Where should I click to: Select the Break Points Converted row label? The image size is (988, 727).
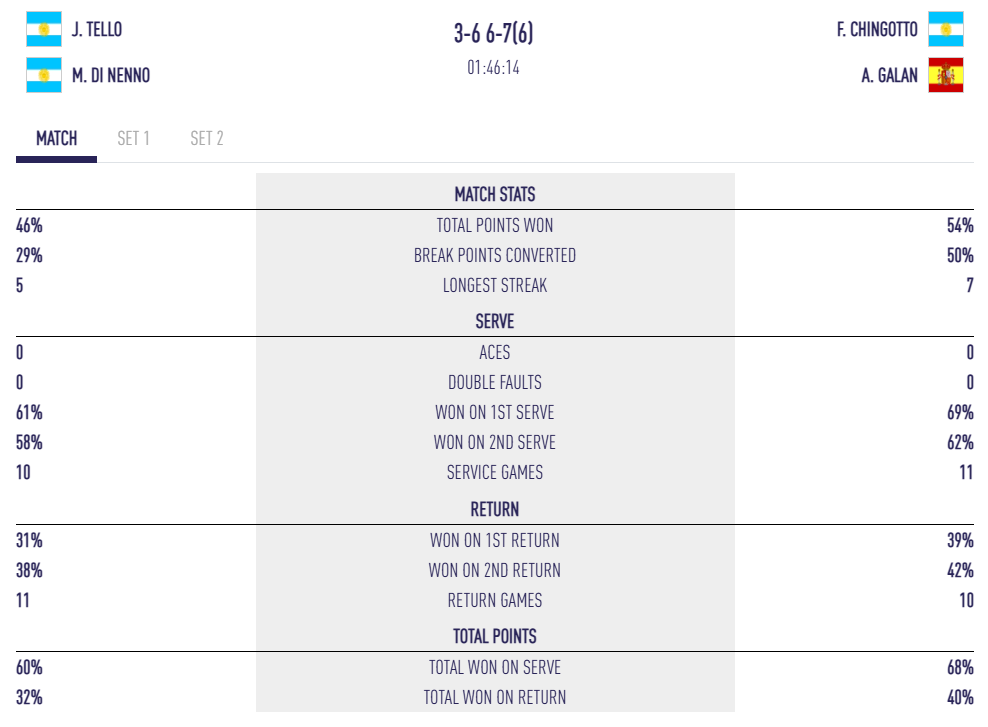[495, 256]
